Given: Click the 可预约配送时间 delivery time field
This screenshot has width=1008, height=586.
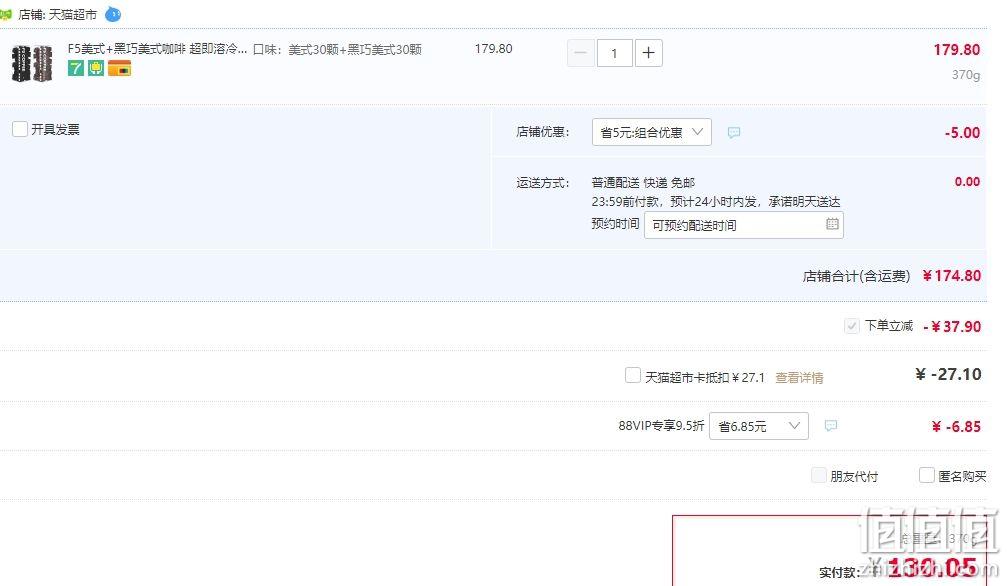Looking at the screenshot, I should click(744, 225).
